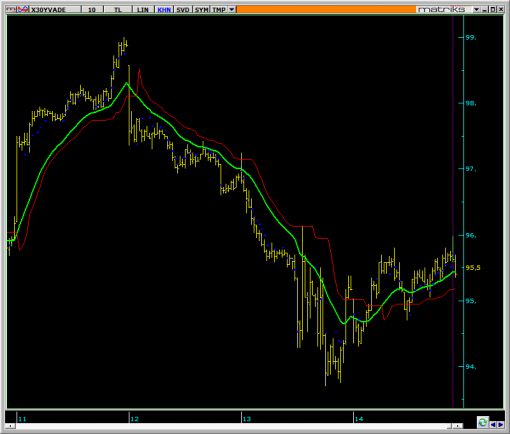Click the green refresh icon at bottom right
510x434 pixels.
(x=483, y=422)
